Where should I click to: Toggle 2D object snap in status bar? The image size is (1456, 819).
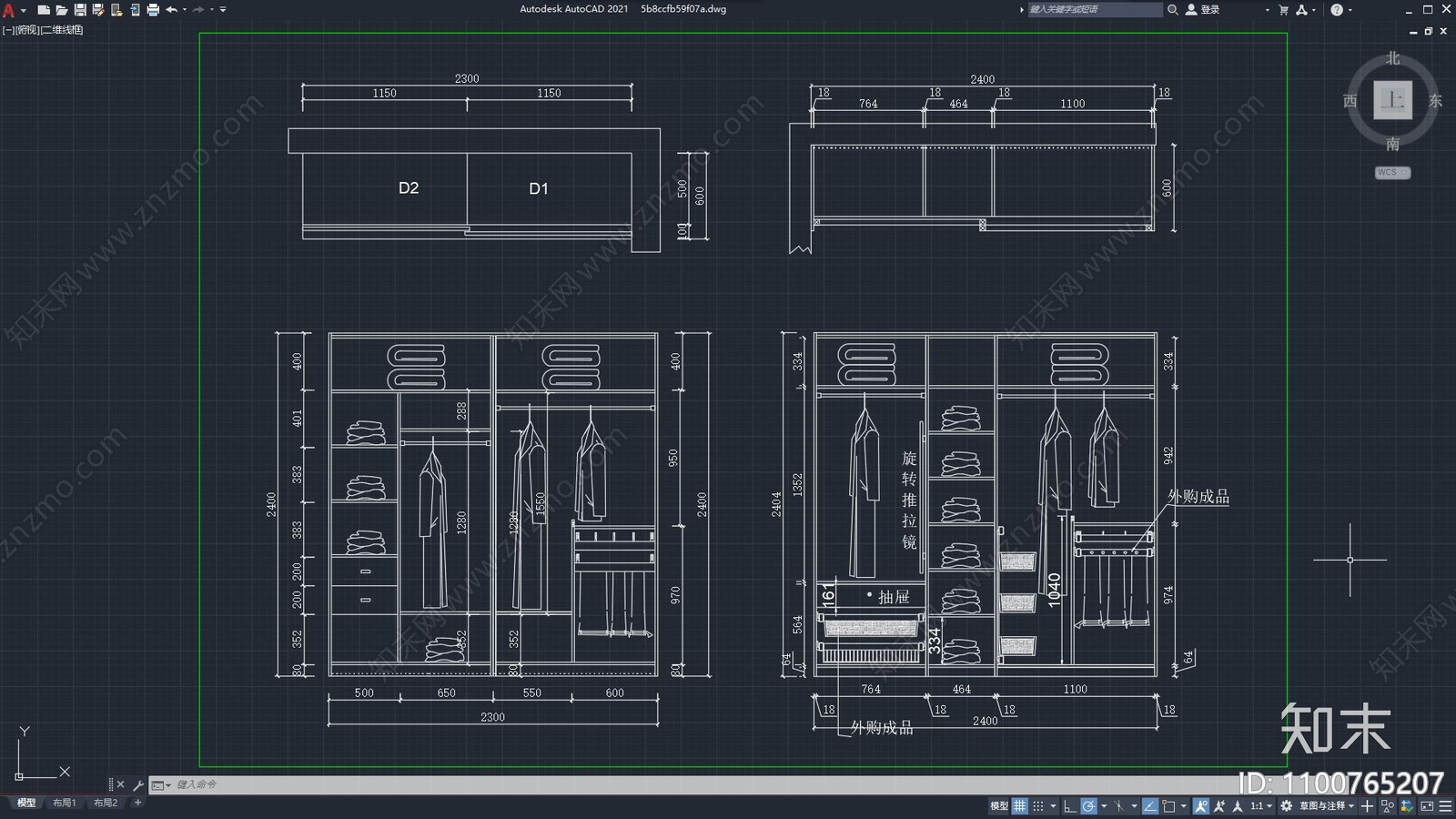[1168, 805]
